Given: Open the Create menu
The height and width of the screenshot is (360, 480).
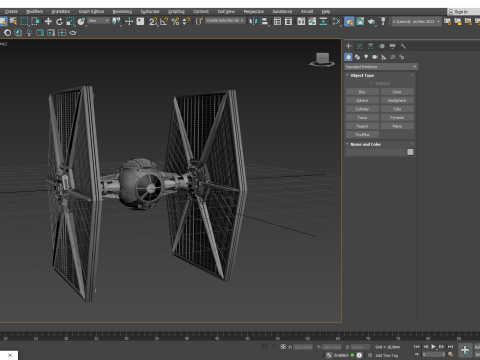Looking at the screenshot, I should point(11,12).
